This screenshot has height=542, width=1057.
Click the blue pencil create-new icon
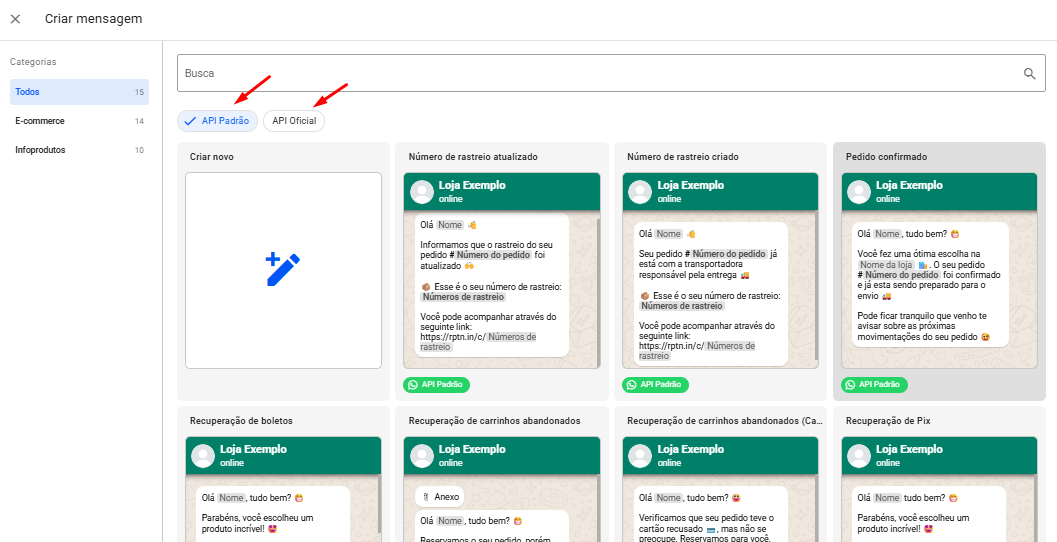pos(283,270)
